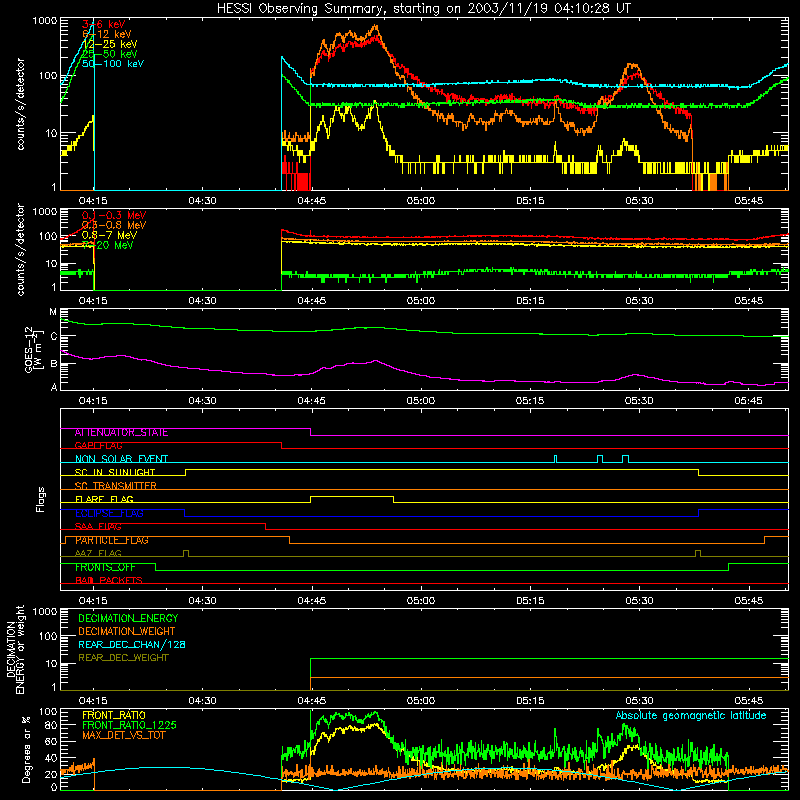Select the FRONTS_OFF flag label

[x=105, y=567]
